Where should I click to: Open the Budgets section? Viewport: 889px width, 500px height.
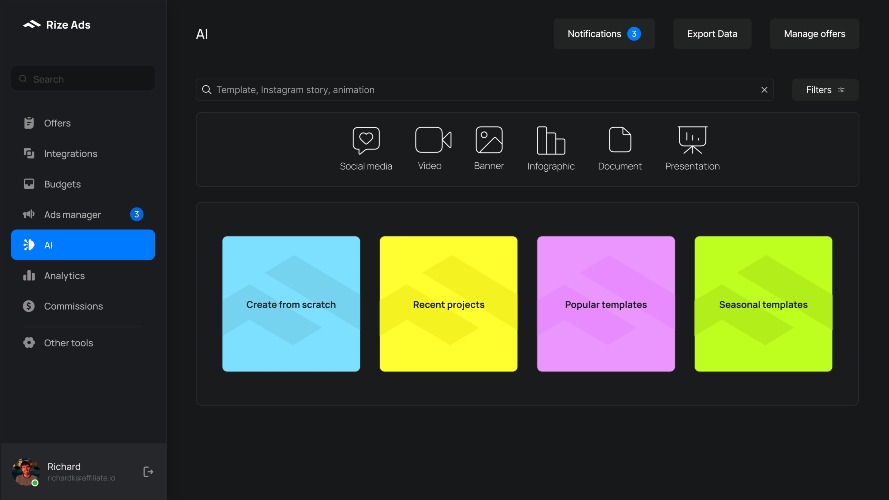pos(83,184)
